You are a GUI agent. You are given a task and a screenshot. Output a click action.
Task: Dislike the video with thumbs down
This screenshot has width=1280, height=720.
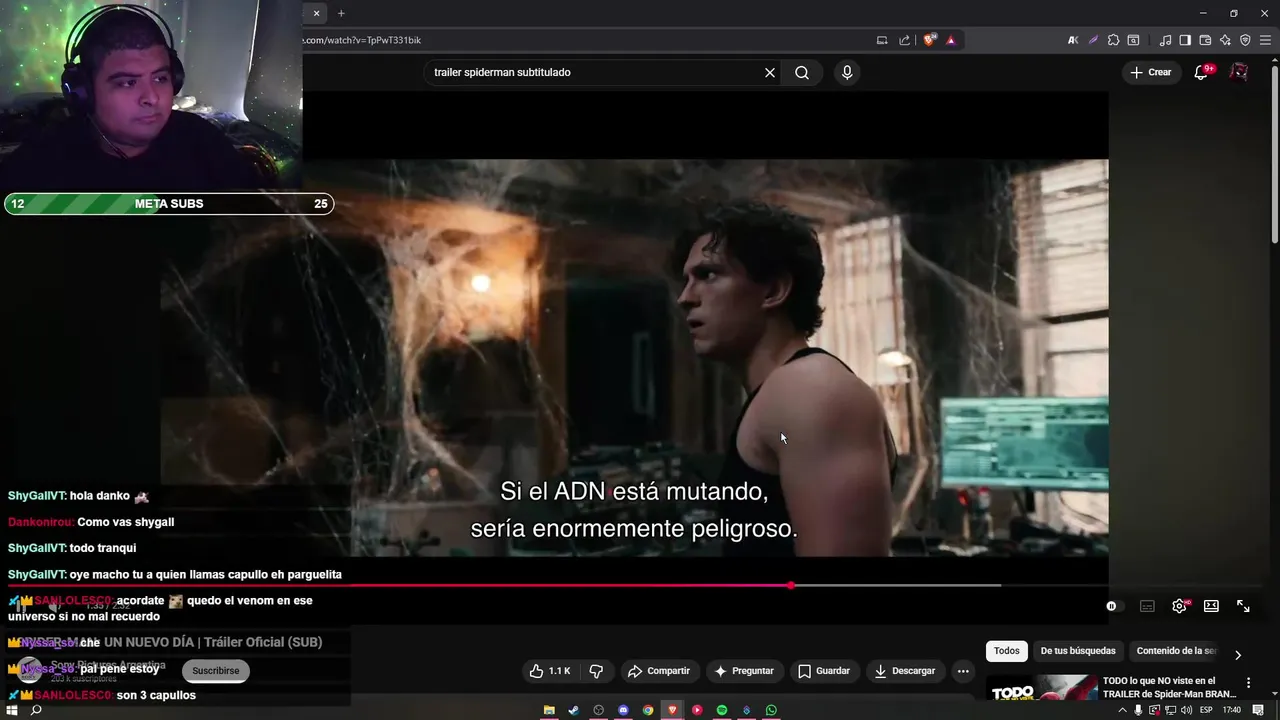point(596,671)
